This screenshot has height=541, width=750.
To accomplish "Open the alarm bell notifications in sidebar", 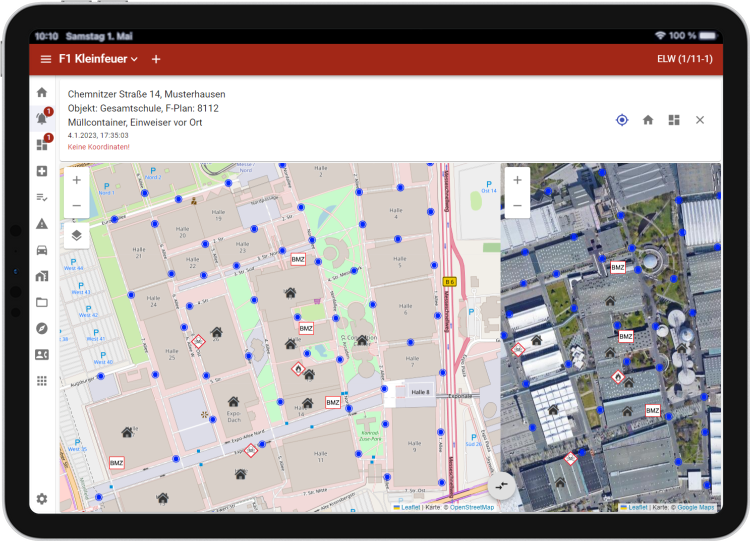I will point(42,118).
